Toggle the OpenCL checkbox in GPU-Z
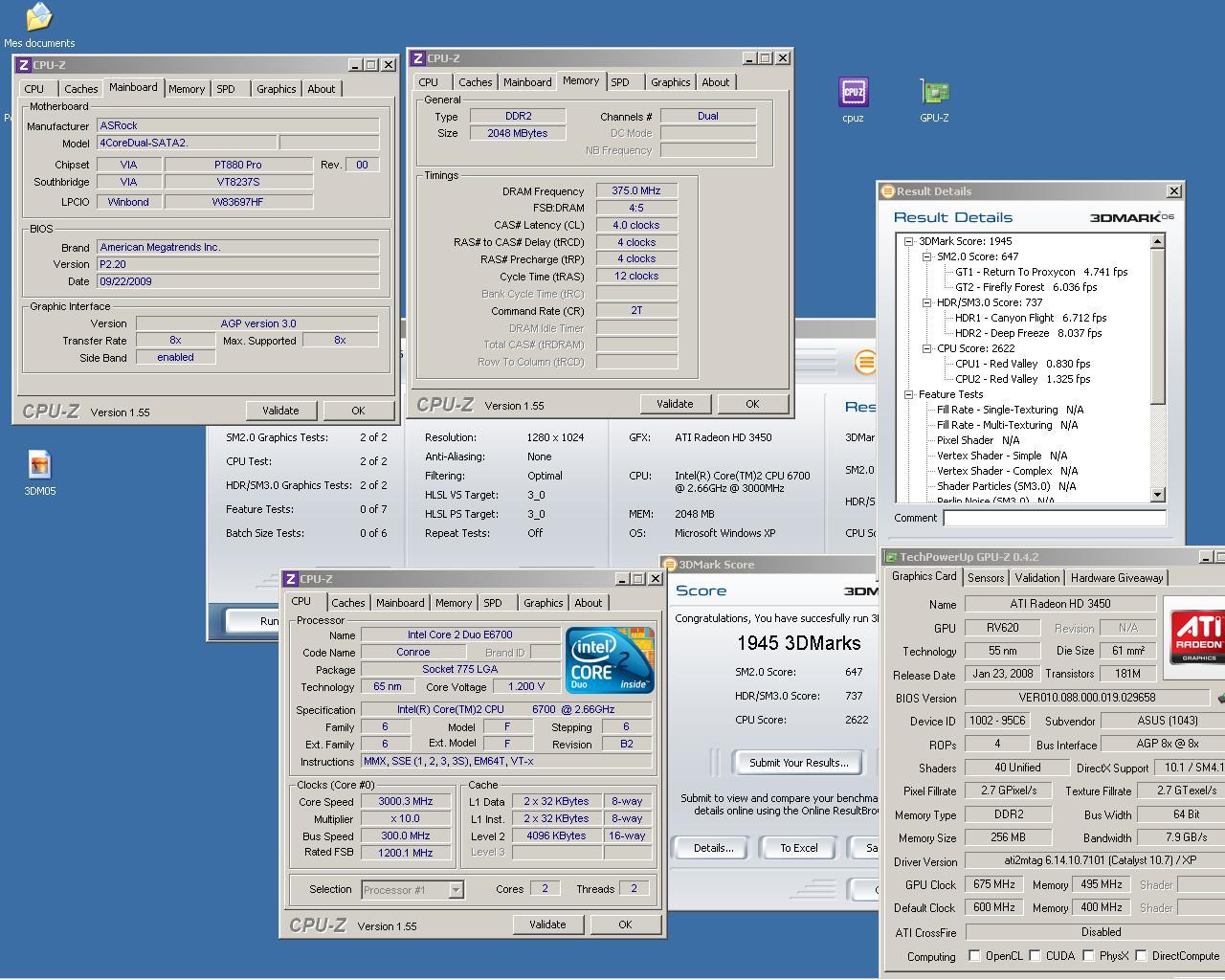This screenshot has width=1225, height=980. (974, 955)
